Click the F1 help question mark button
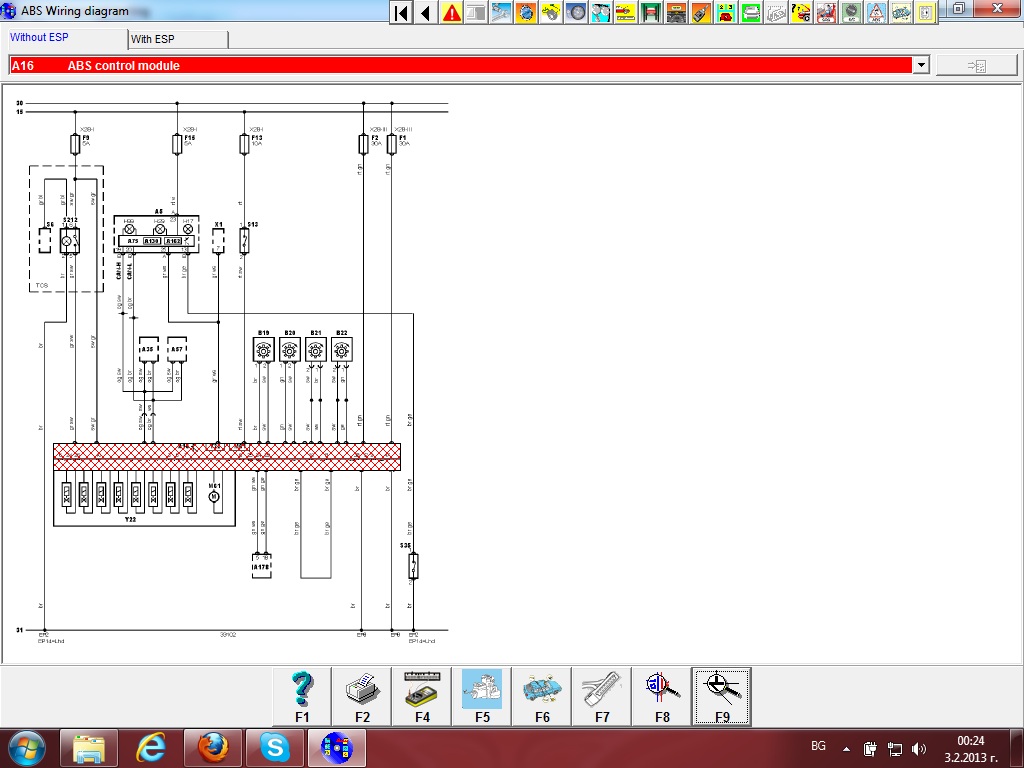The height and width of the screenshot is (768, 1024). (302, 696)
